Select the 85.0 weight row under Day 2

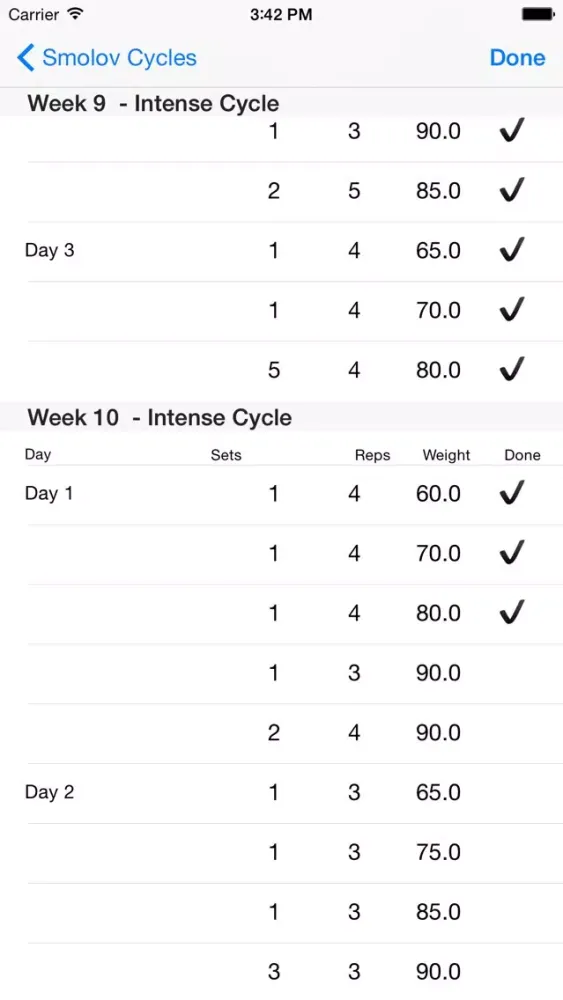281,913
